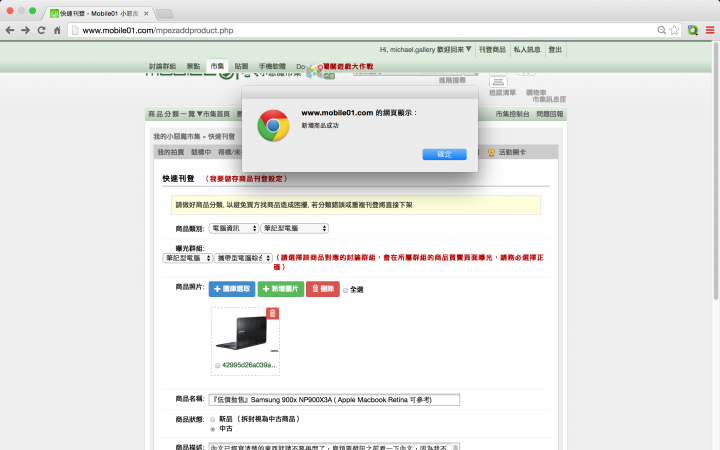Click 刊登商品 in top bar

(492, 49)
